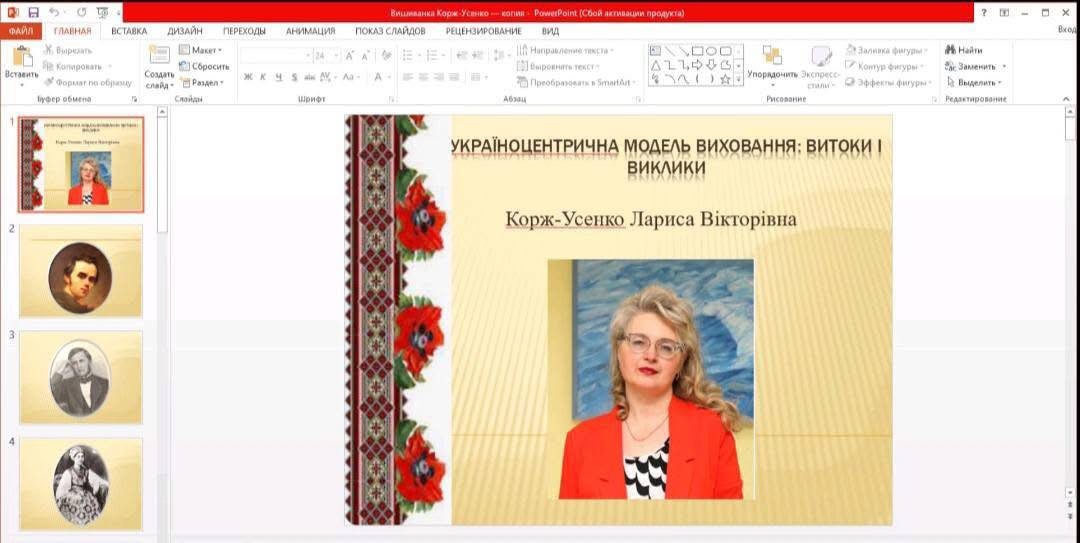Switch to the ВСТАВКА ribbon tab

[129, 31]
